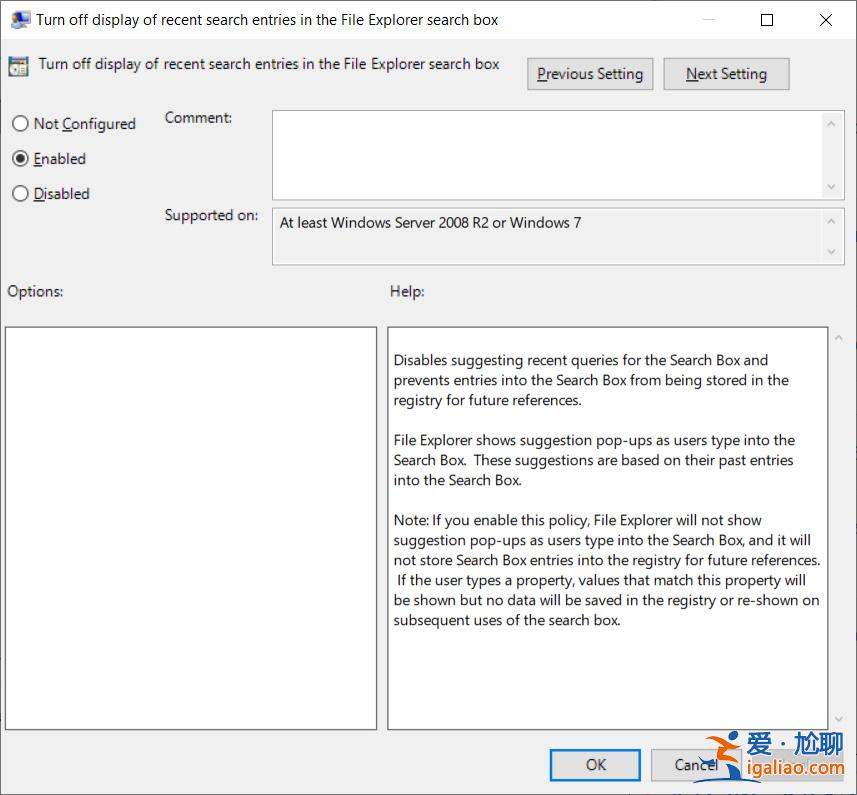Go to Previous Setting

(590, 74)
